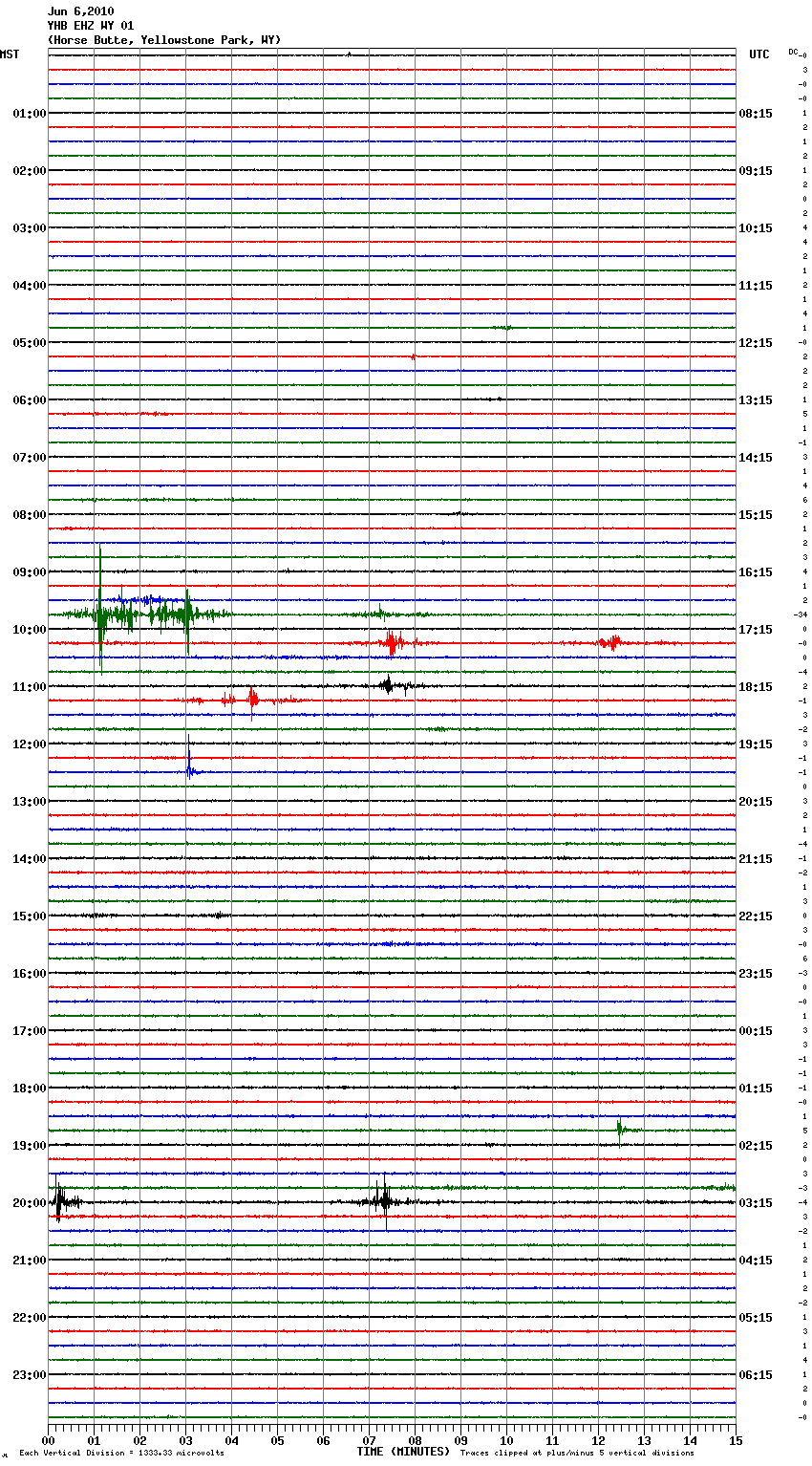Click the '19:15' UTC time label

click(x=756, y=744)
